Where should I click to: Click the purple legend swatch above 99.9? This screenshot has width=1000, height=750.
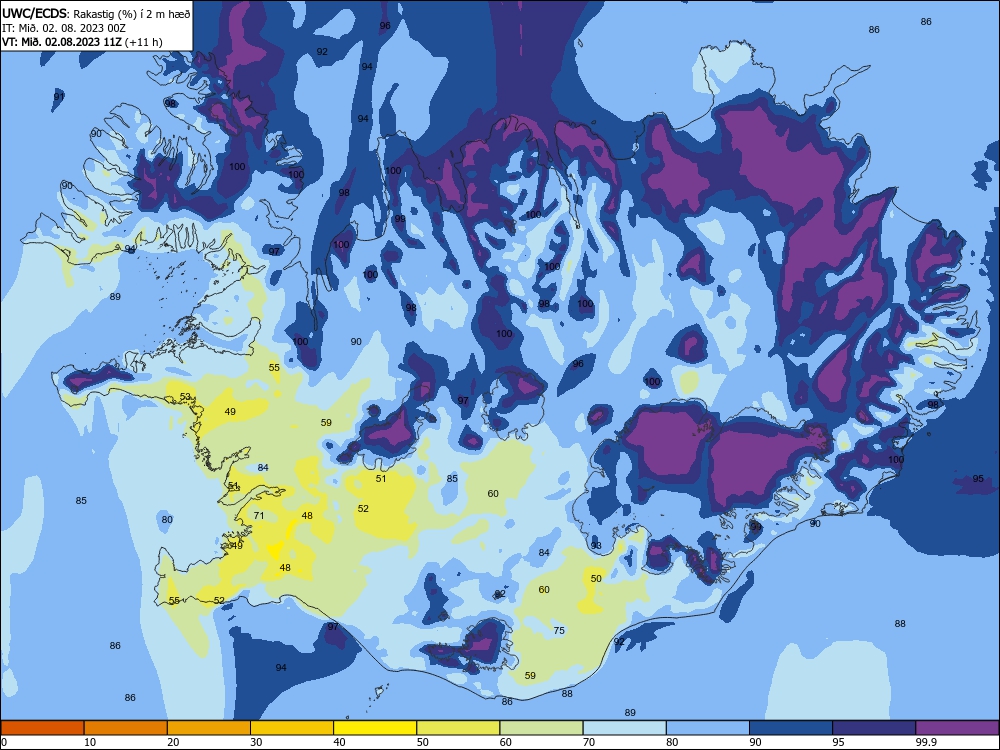[x=957, y=728]
